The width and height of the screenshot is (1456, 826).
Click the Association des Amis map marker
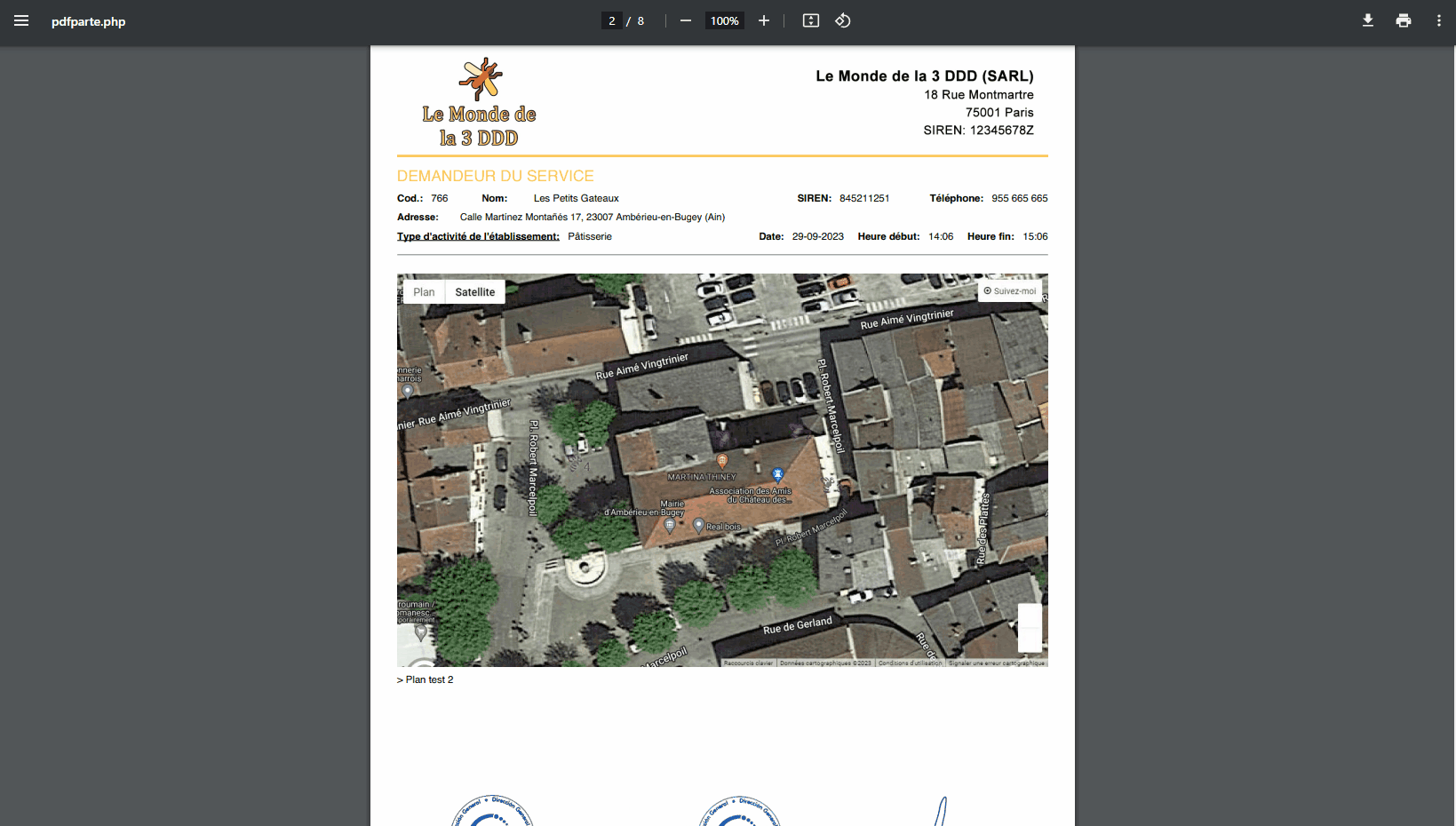(x=777, y=475)
